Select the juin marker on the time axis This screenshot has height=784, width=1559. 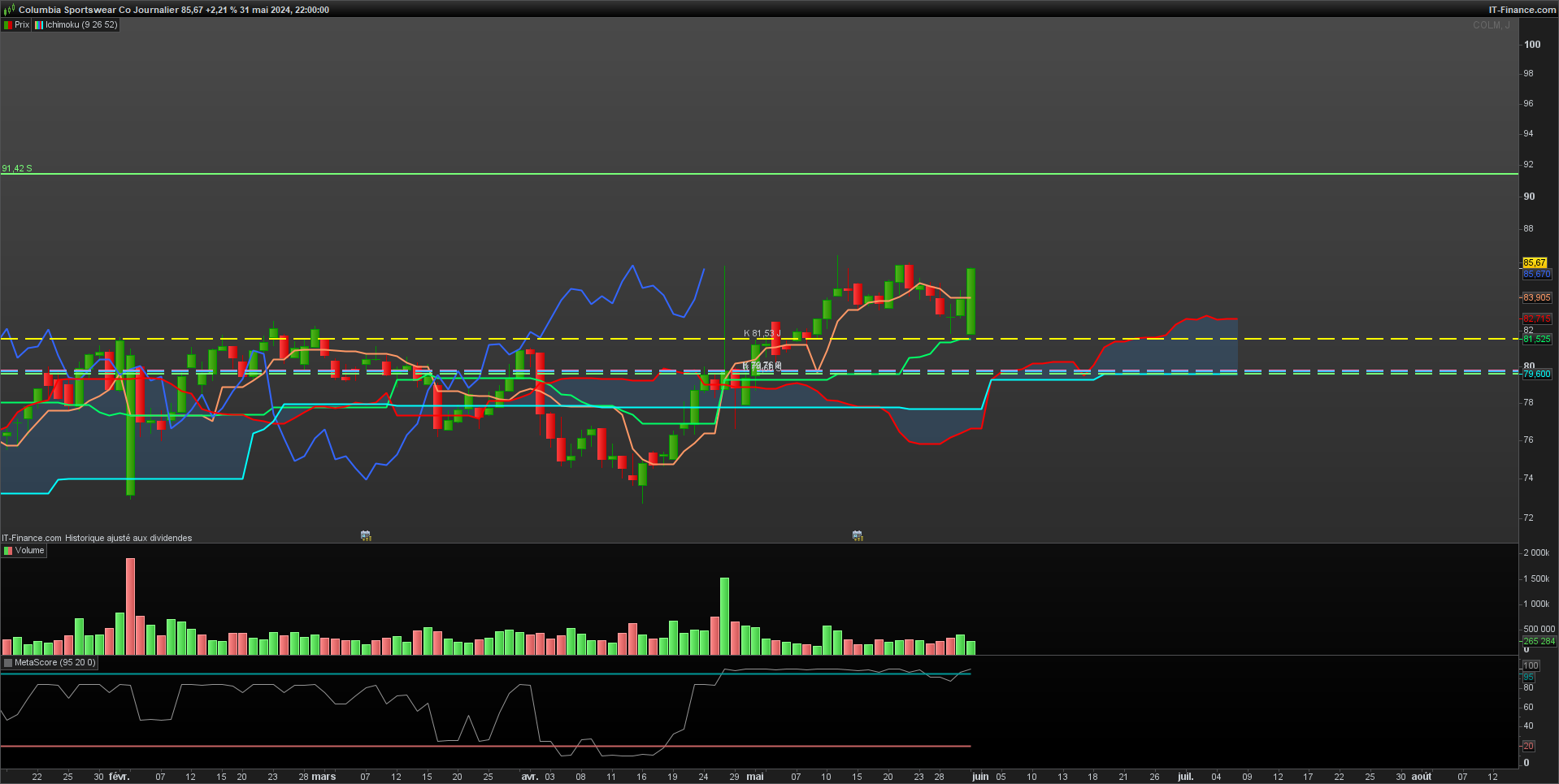point(980,777)
